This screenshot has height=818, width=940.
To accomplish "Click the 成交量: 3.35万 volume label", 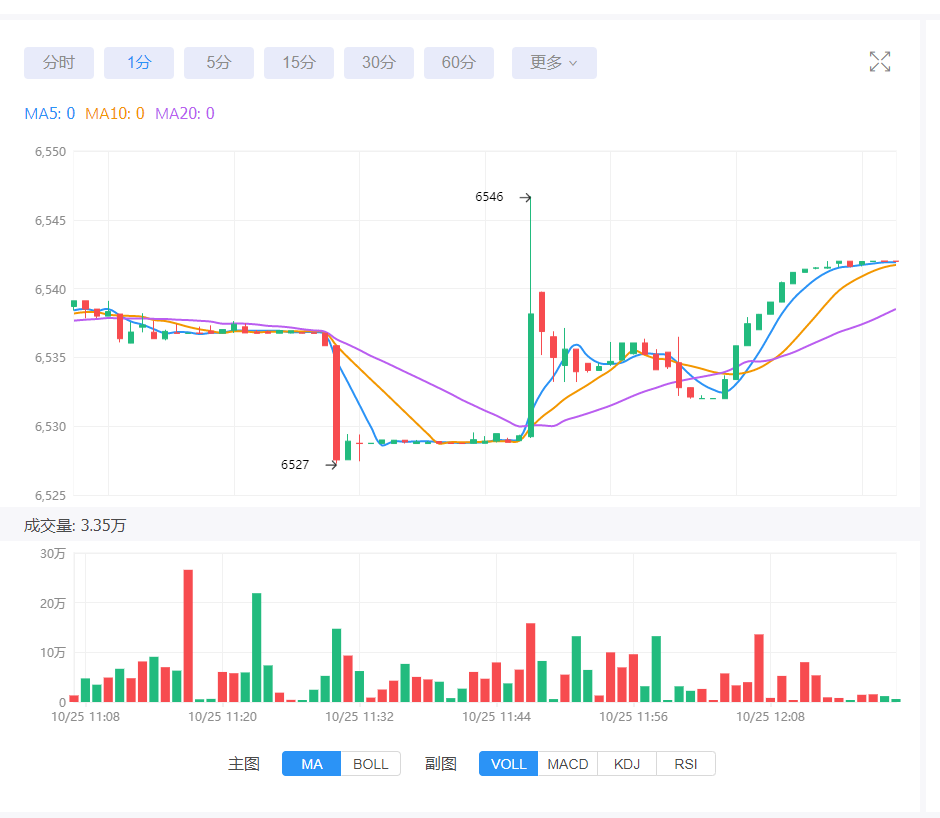I will [x=75, y=525].
